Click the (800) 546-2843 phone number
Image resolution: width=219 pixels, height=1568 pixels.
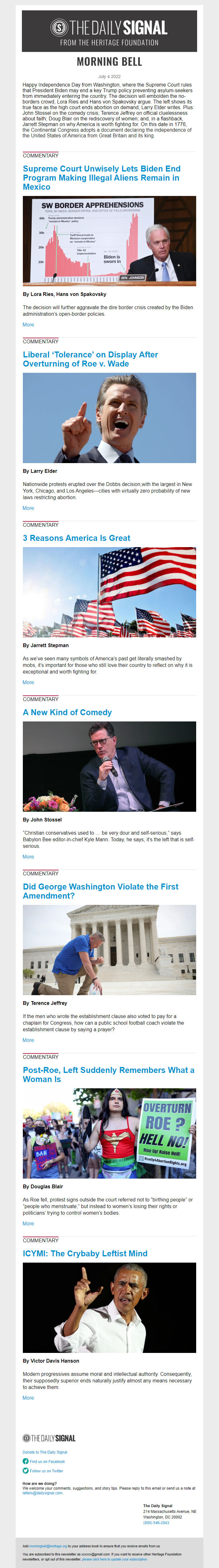click(156, 1522)
